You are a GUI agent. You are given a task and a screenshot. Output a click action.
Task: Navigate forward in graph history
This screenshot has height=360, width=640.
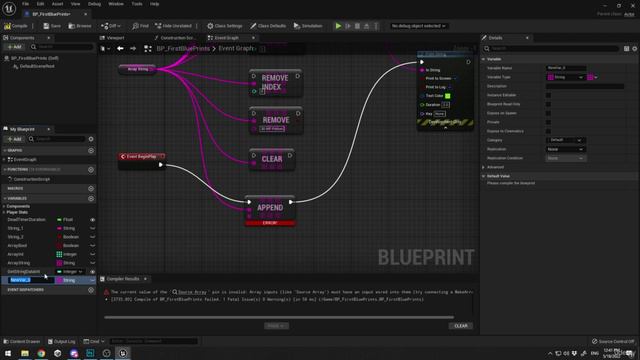pyautogui.click(x=133, y=49)
